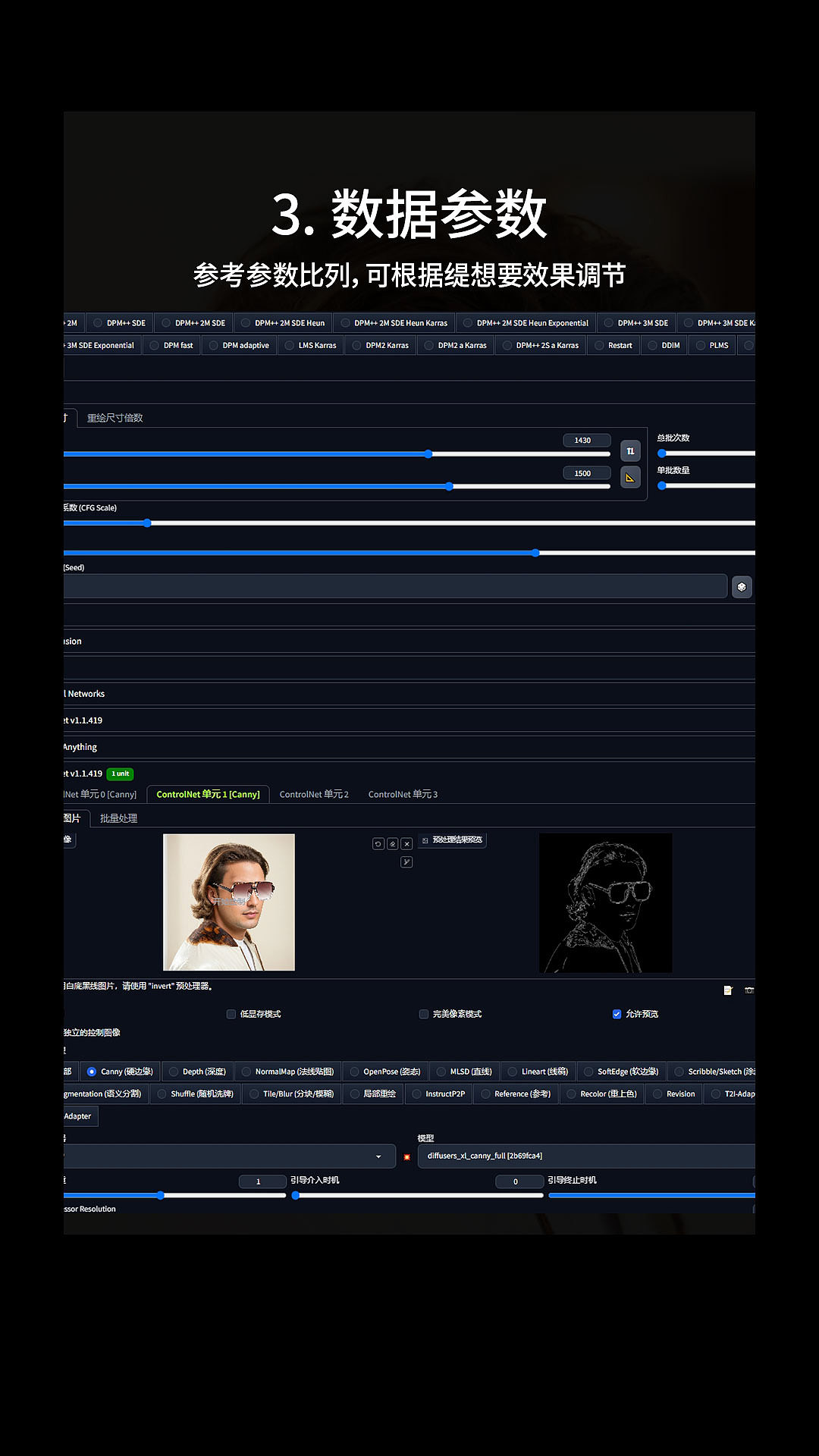The width and height of the screenshot is (819, 1456).
Task: Select Canny (硬边缘) control type
Action: [x=120, y=1072]
